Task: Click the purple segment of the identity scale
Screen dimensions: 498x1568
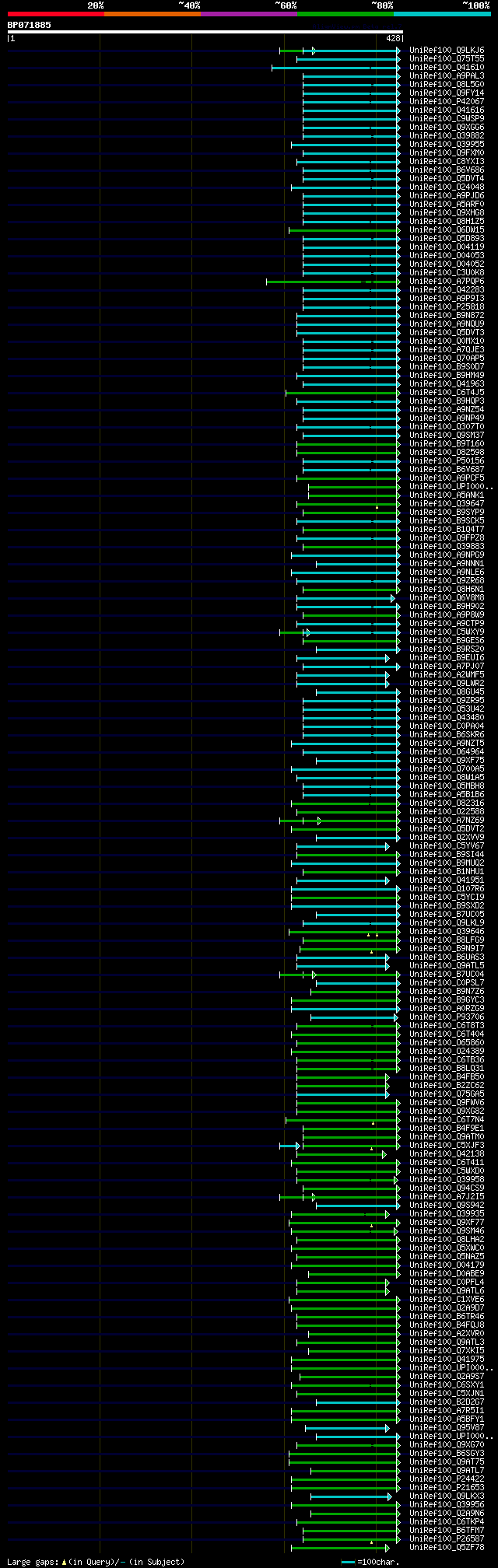Action: coord(248,14)
